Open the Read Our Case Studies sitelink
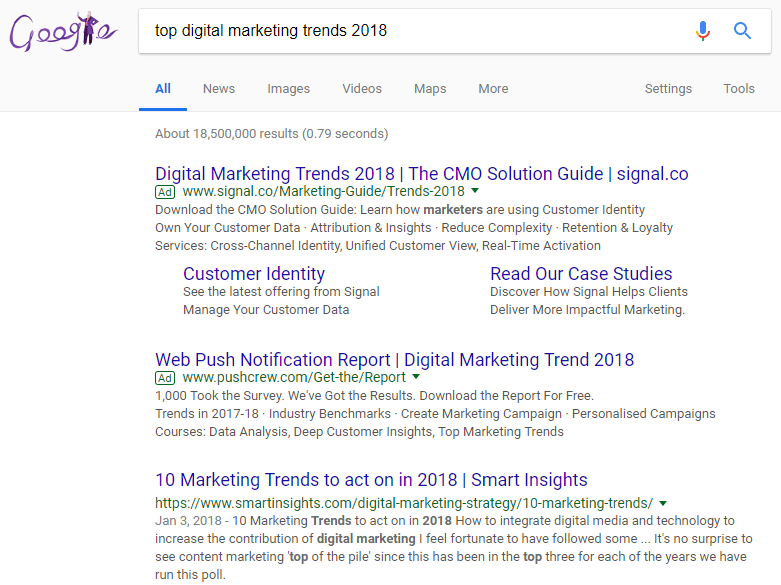 click(581, 274)
